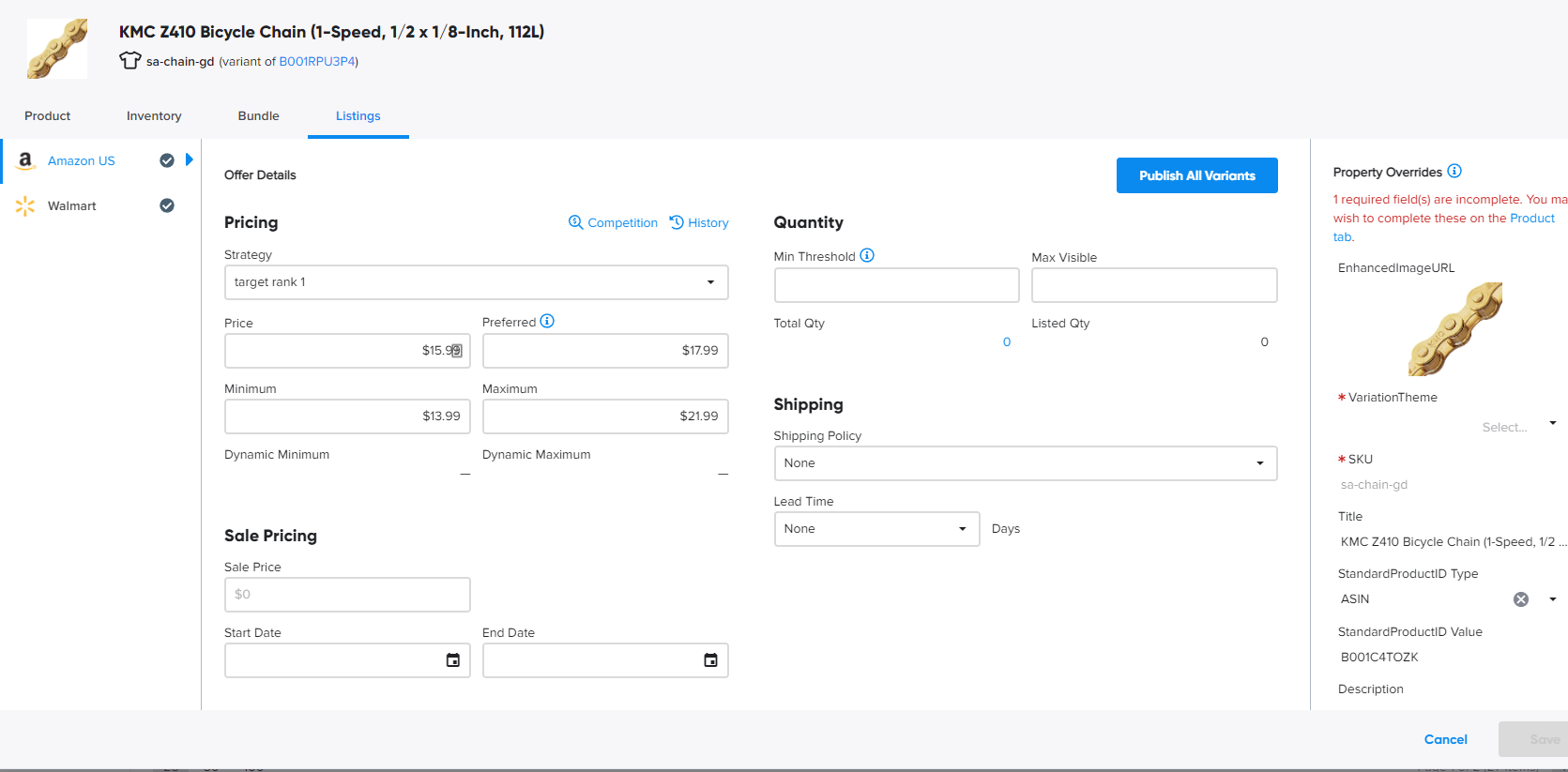Open the End Date calendar picker
Viewport: 1568px width, 772px height.
pos(710,660)
